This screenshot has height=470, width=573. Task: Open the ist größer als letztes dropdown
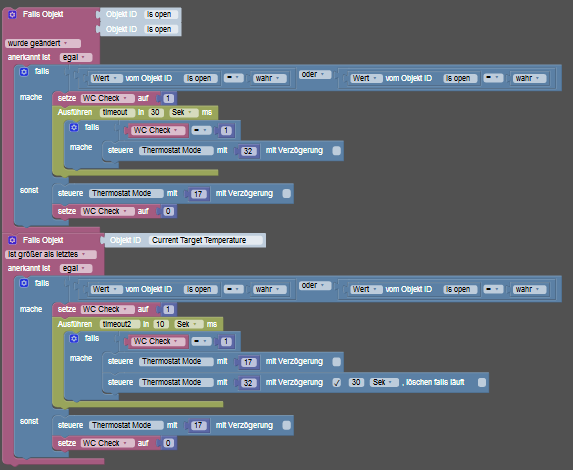[x=51, y=254]
